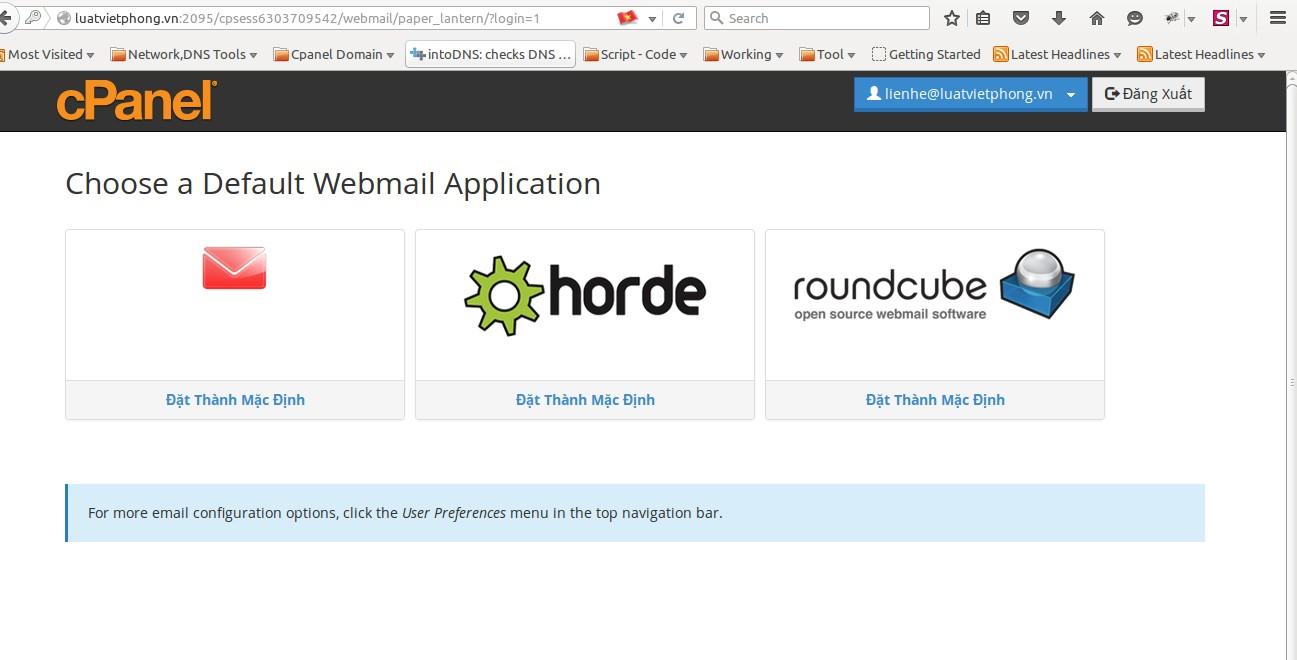Click the User Preferences text in info box
This screenshot has width=1297, height=660.
(x=454, y=513)
